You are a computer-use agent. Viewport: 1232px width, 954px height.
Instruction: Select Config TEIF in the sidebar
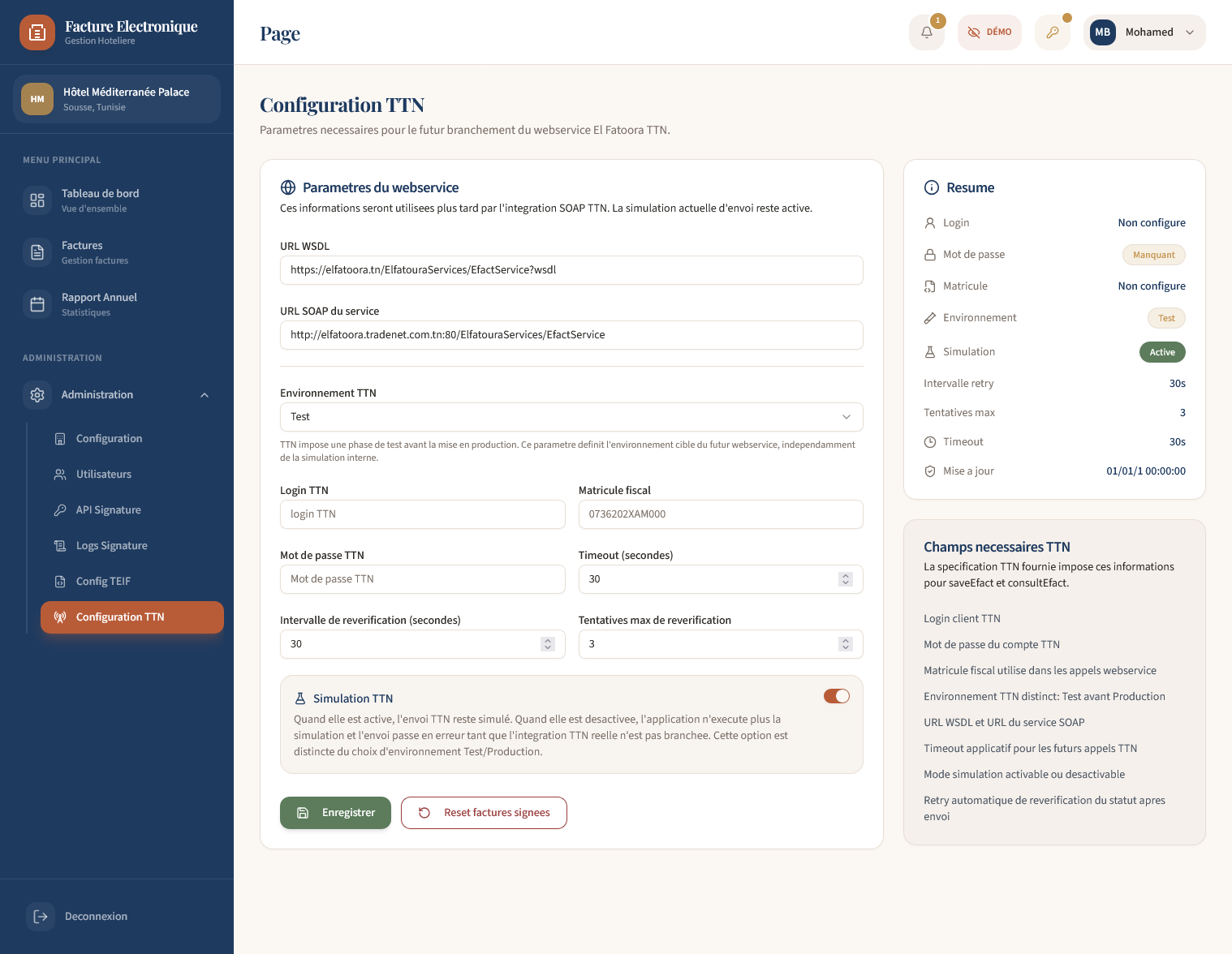pyautogui.click(x=103, y=581)
